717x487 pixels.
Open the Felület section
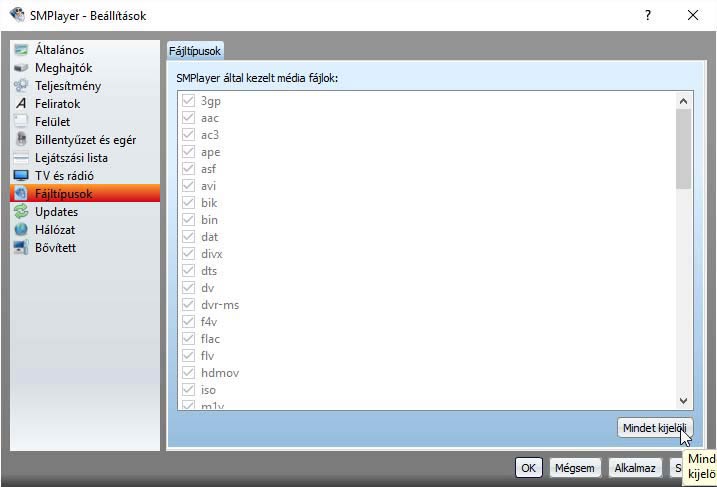pos(85,121)
